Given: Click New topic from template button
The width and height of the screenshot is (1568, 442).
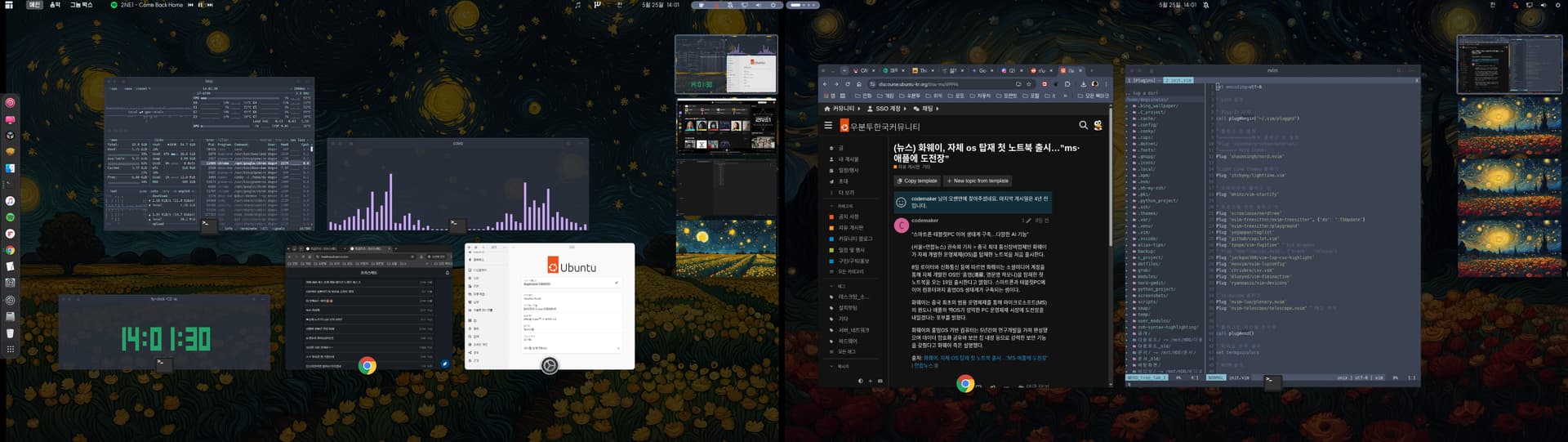Looking at the screenshot, I should [978, 181].
